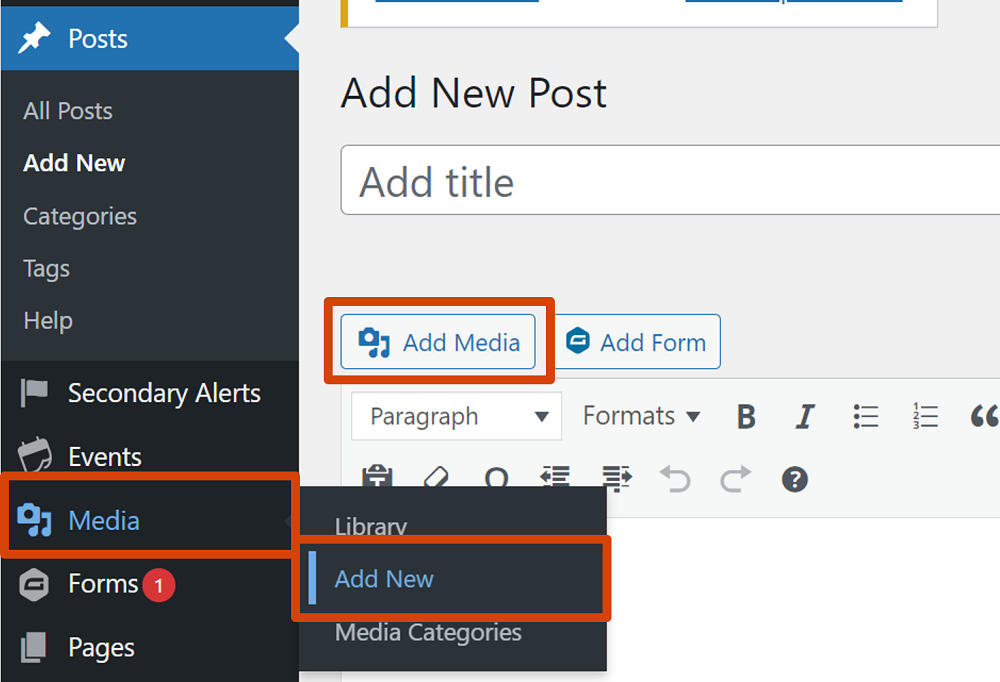The height and width of the screenshot is (682, 1000).
Task: Open Secondary Alerts menu
Action: coord(164,393)
